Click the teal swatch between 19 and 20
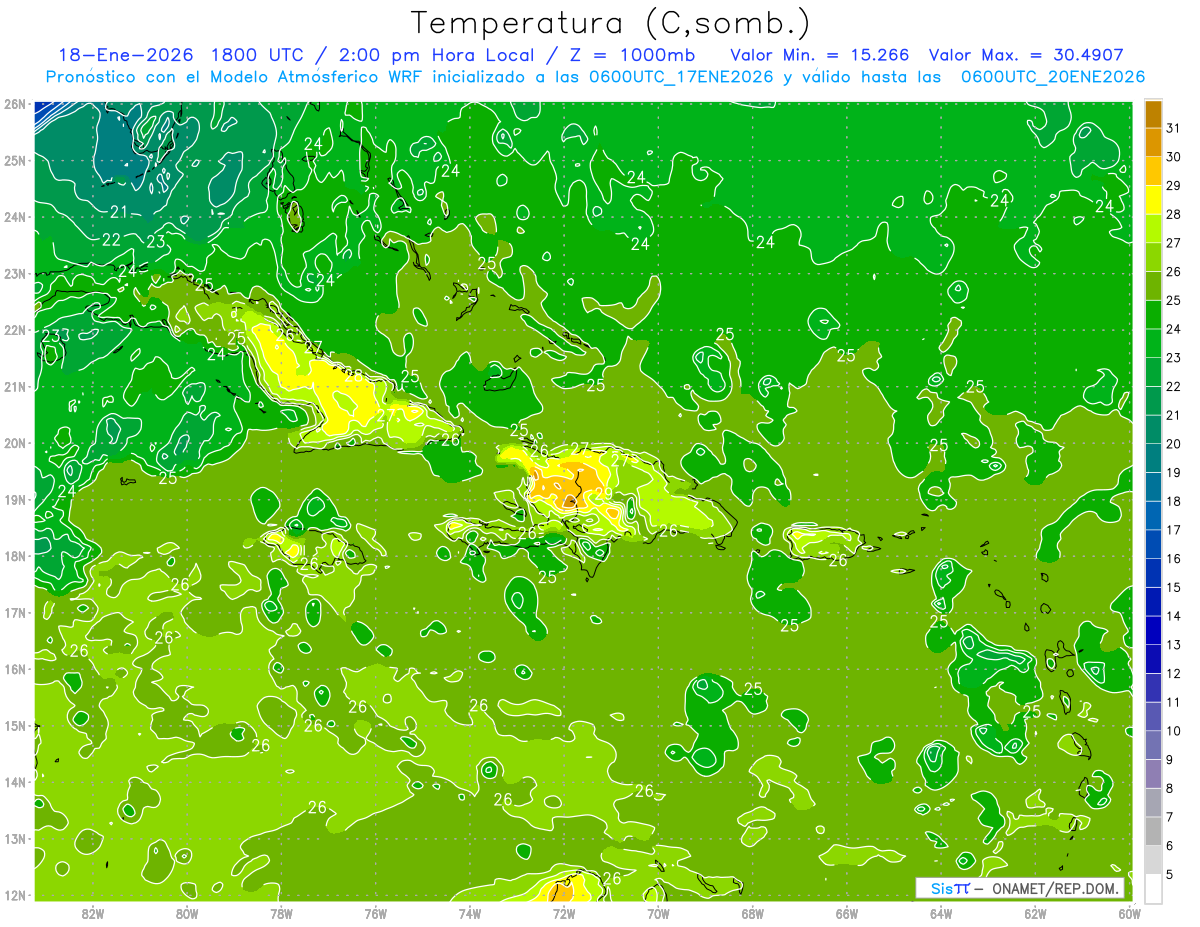 1153,458
